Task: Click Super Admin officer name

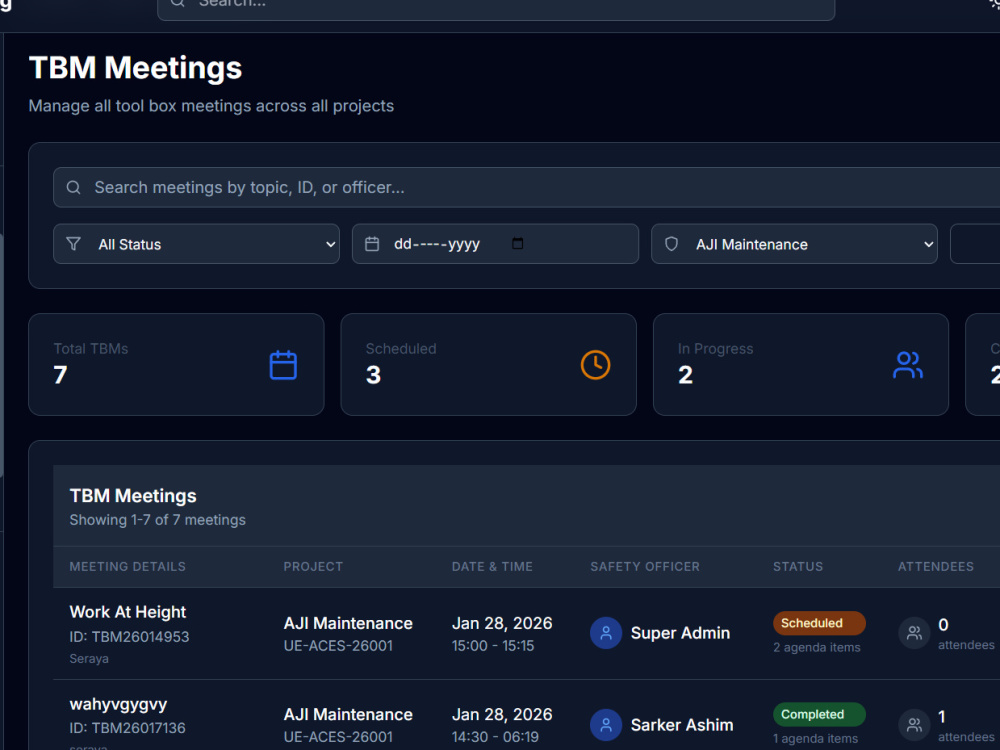Action: (680, 633)
